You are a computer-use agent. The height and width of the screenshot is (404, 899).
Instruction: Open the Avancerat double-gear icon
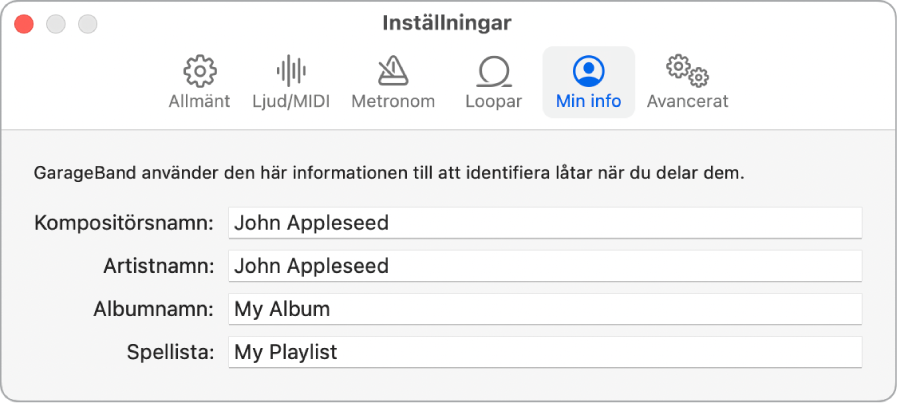coord(687,71)
